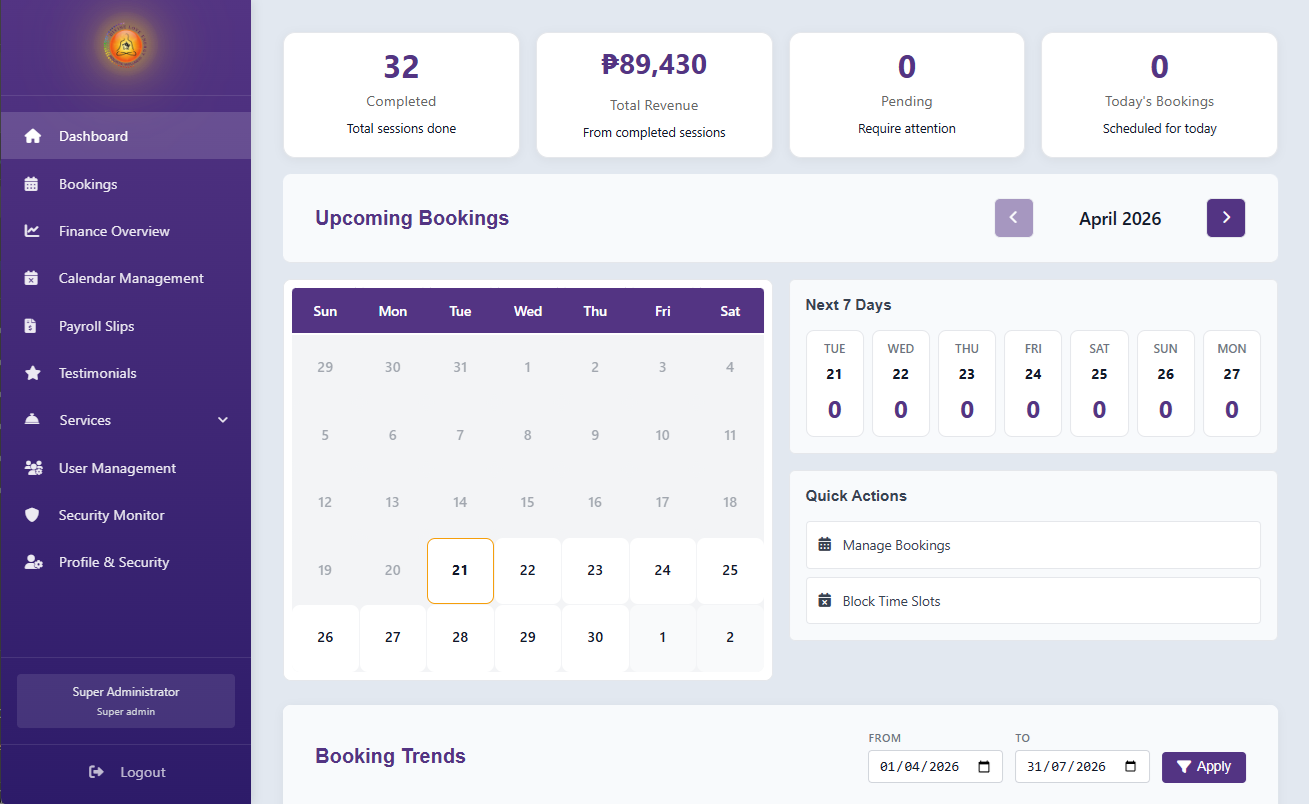
Task: Click the THU 23 card in Next 7 Days
Action: (967, 384)
